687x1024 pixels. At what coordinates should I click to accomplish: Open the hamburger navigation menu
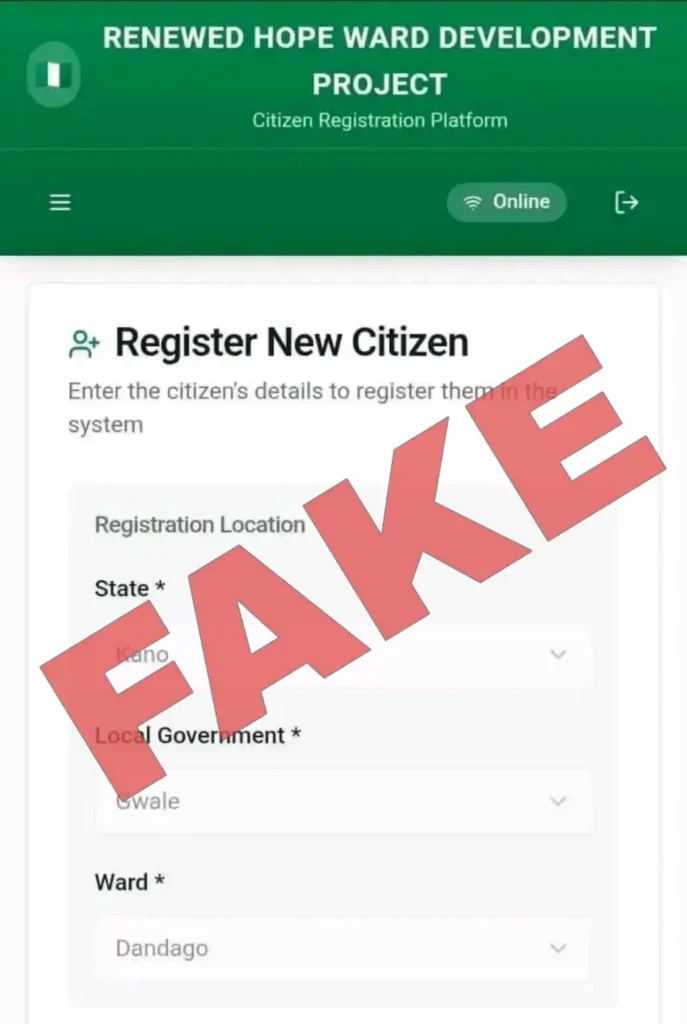pos(60,202)
